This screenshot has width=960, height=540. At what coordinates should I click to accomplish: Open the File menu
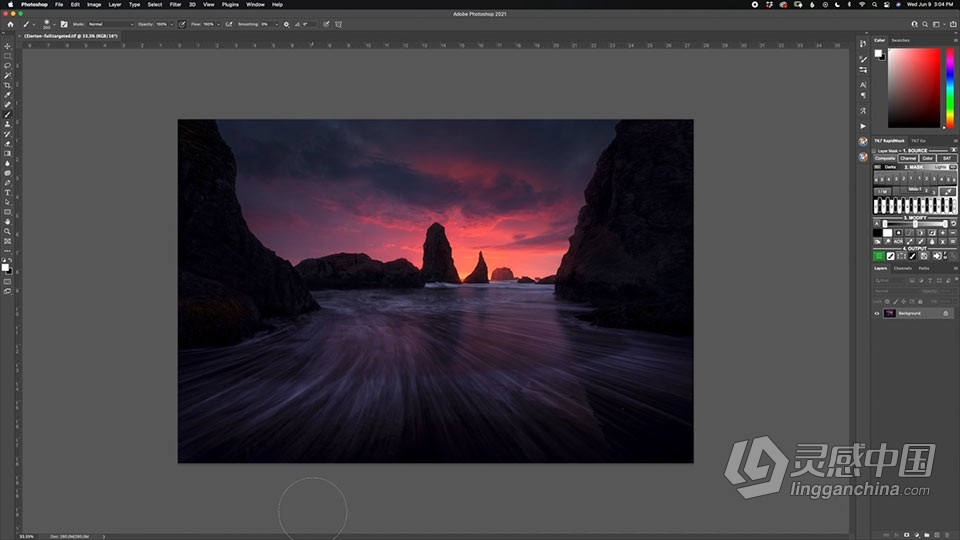pyautogui.click(x=59, y=4)
